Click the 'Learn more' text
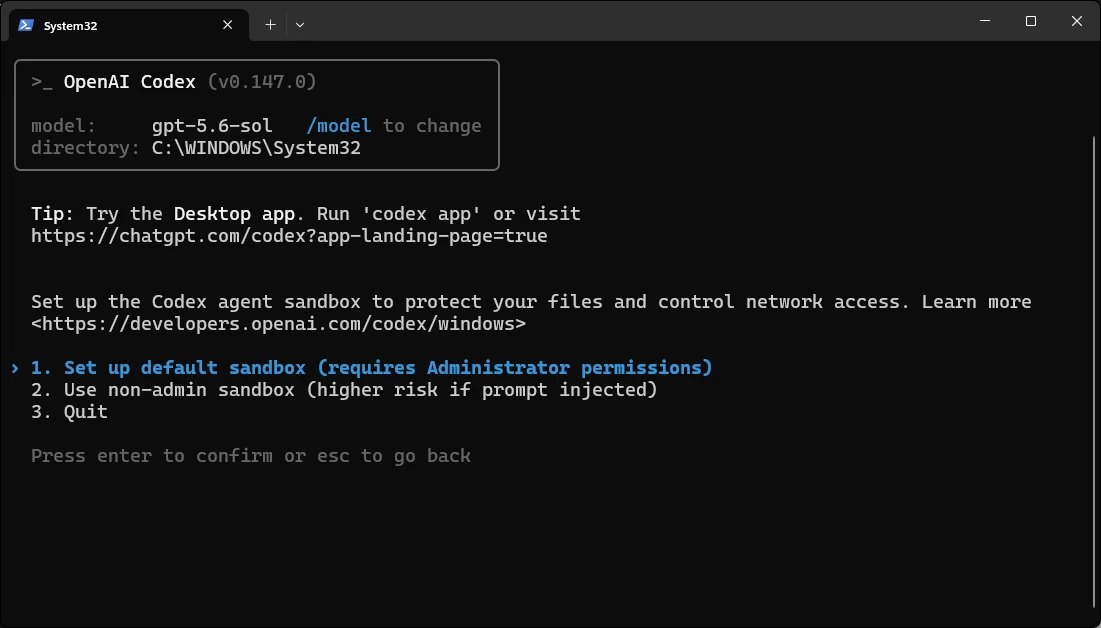The height and width of the screenshot is (628, 1101). click(x=976, y=301)
